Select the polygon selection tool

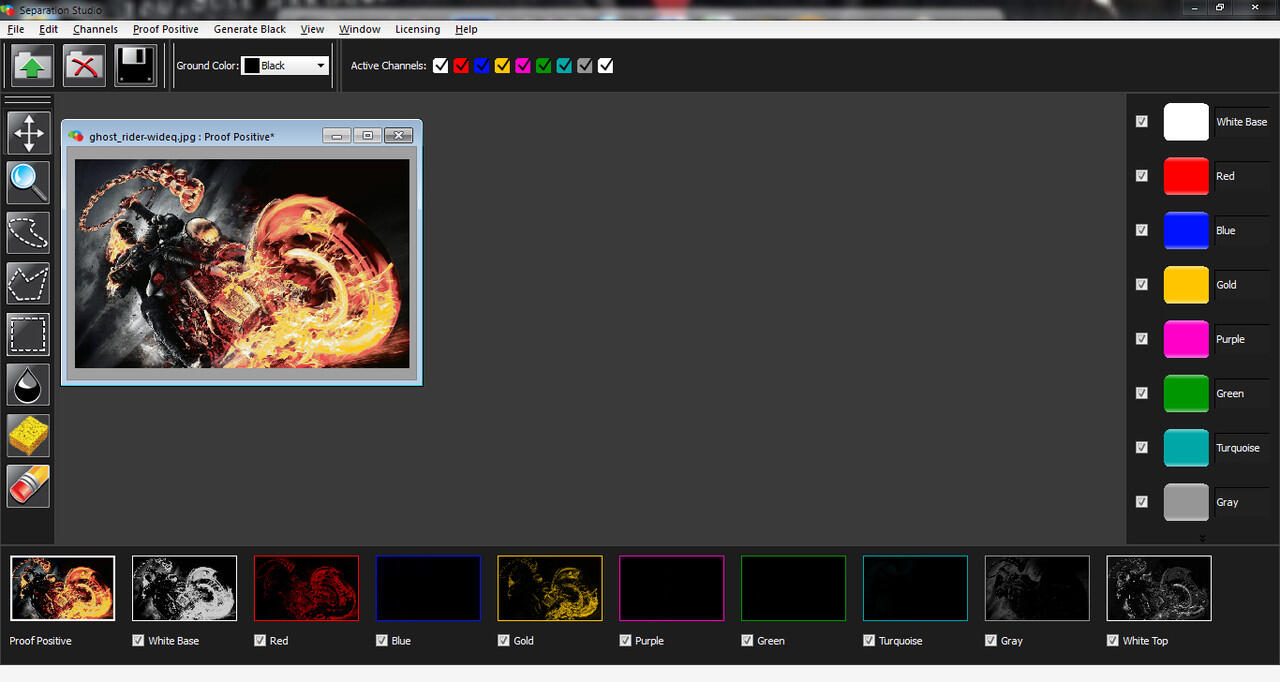(29, 284)
